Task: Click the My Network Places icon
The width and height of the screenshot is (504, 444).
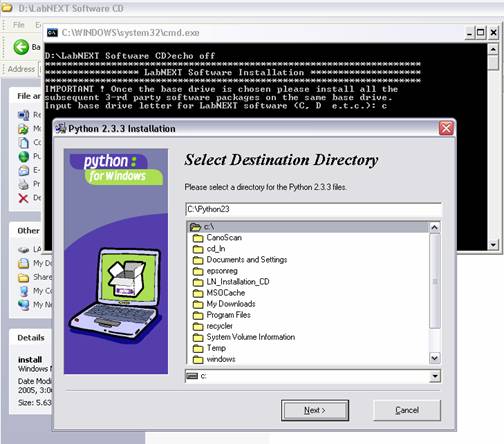Action: point(23,305)
